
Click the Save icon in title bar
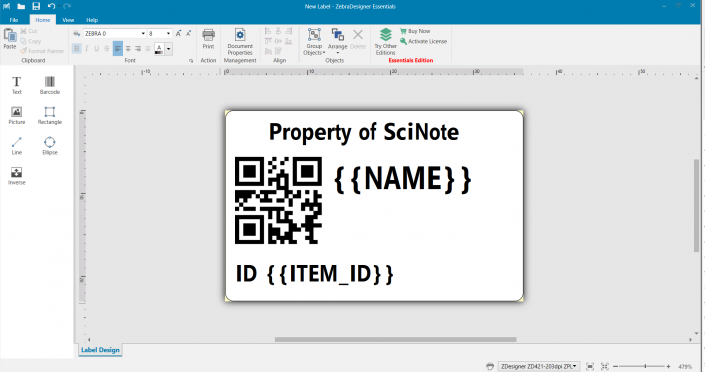coord(36,6)
